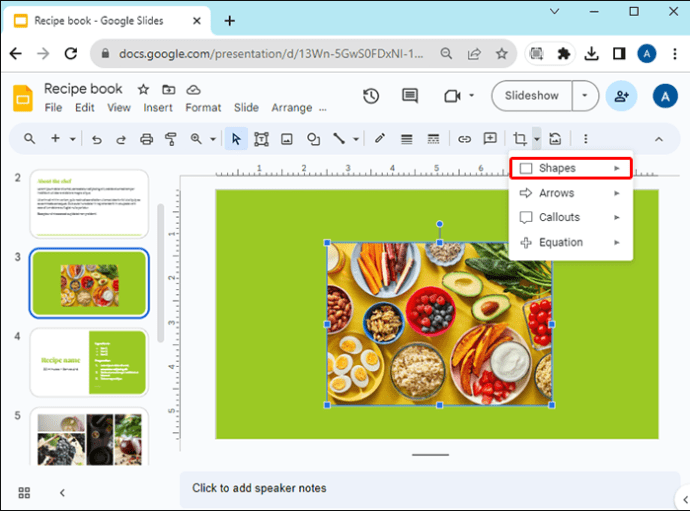The image size is (690, 511).
Task: Open mask image dropdown arrow
Action: [537, 139]
